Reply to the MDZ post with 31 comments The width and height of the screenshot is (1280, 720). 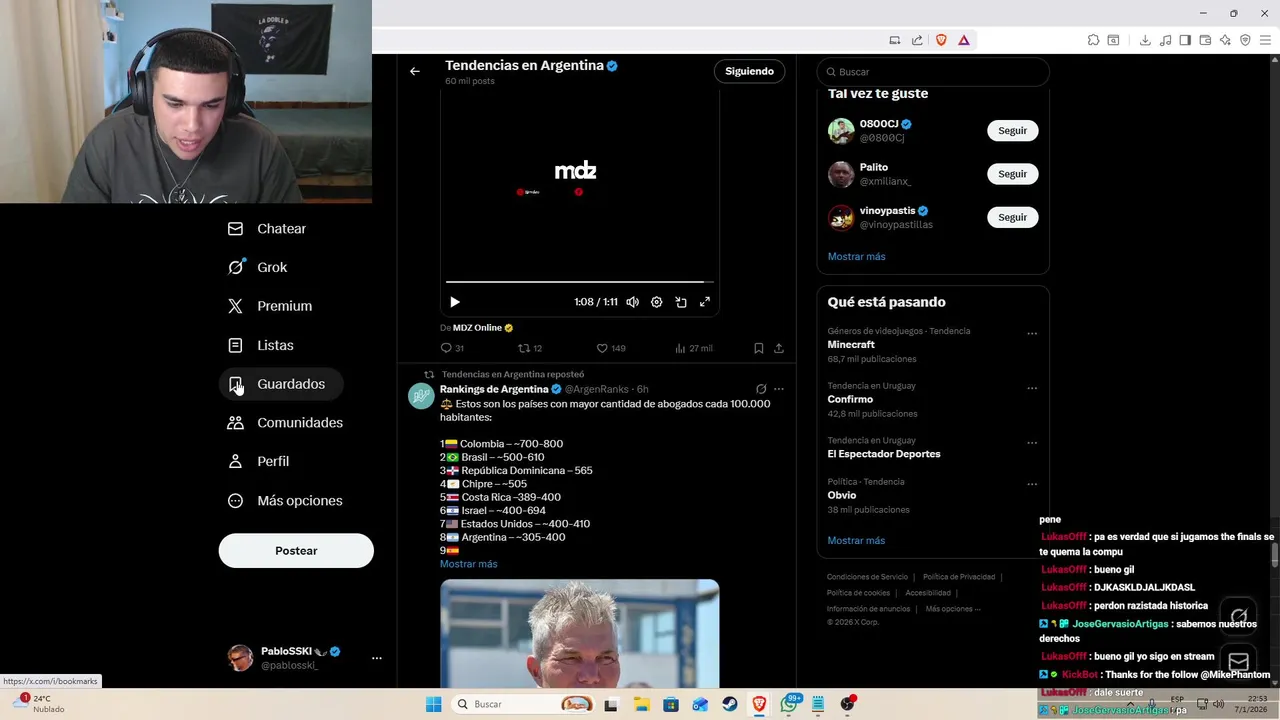coord(452,348)
